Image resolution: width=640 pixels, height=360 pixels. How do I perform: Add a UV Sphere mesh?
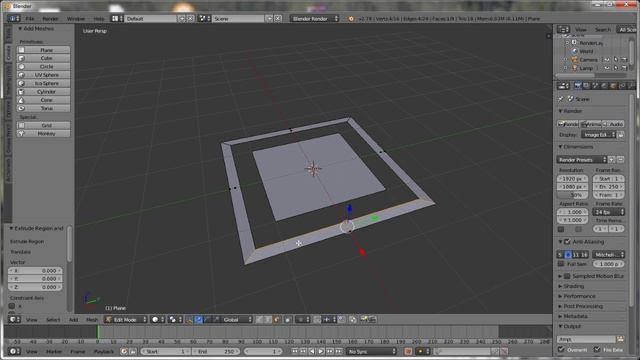[43, 75]
